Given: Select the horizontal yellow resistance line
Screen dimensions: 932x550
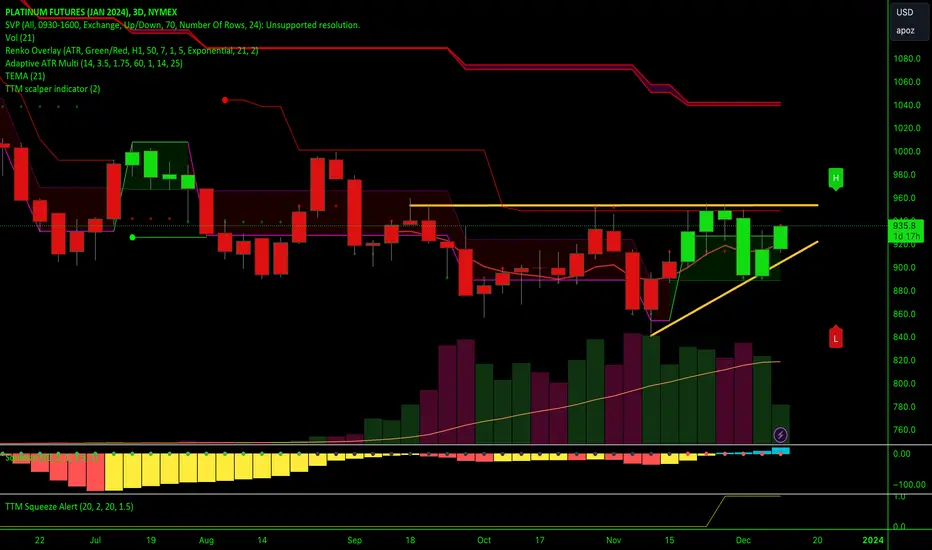Looking at the screenshot, I should click(614, 206).
